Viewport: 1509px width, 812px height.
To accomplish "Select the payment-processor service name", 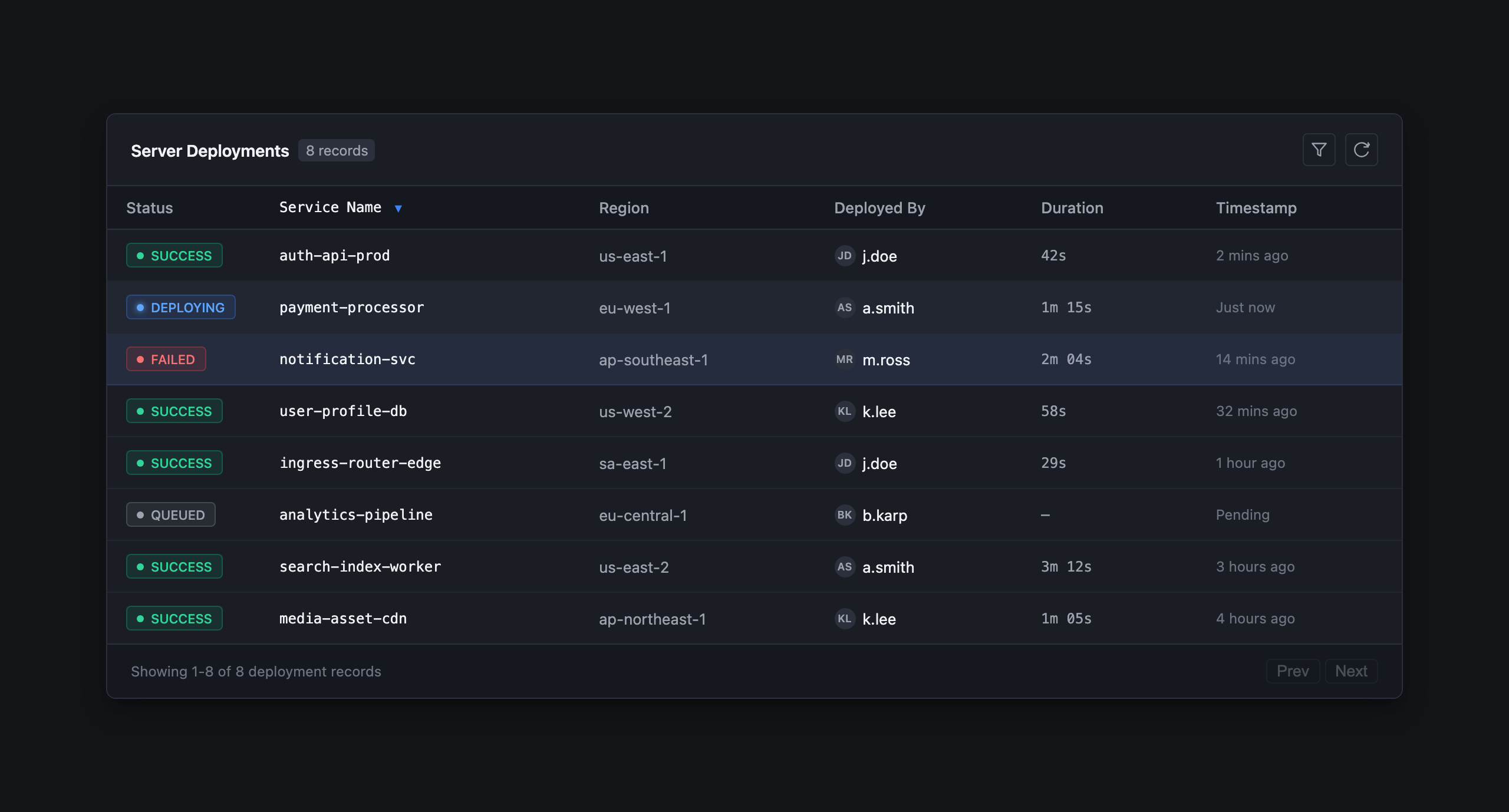I will 351,308.
